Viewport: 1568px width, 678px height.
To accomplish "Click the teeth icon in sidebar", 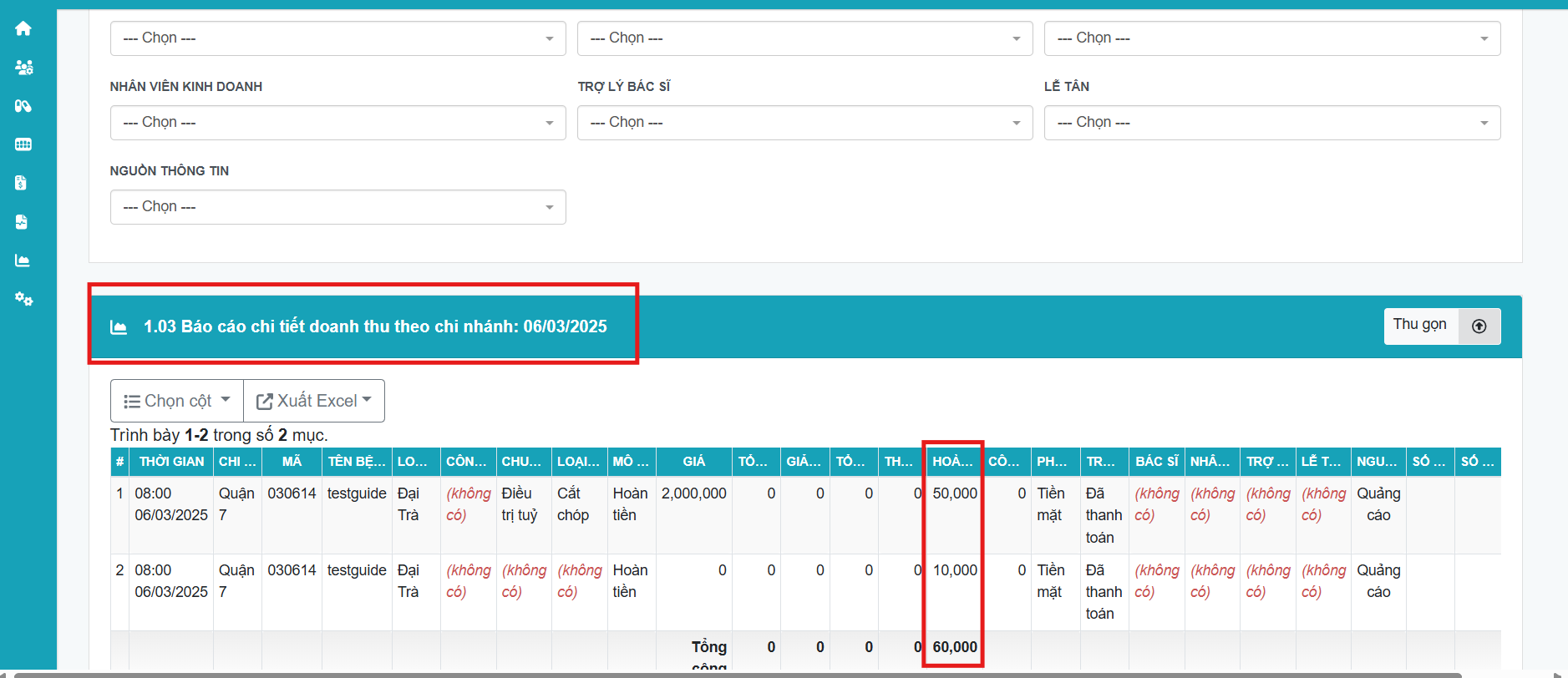I will [x=23, y=144].
